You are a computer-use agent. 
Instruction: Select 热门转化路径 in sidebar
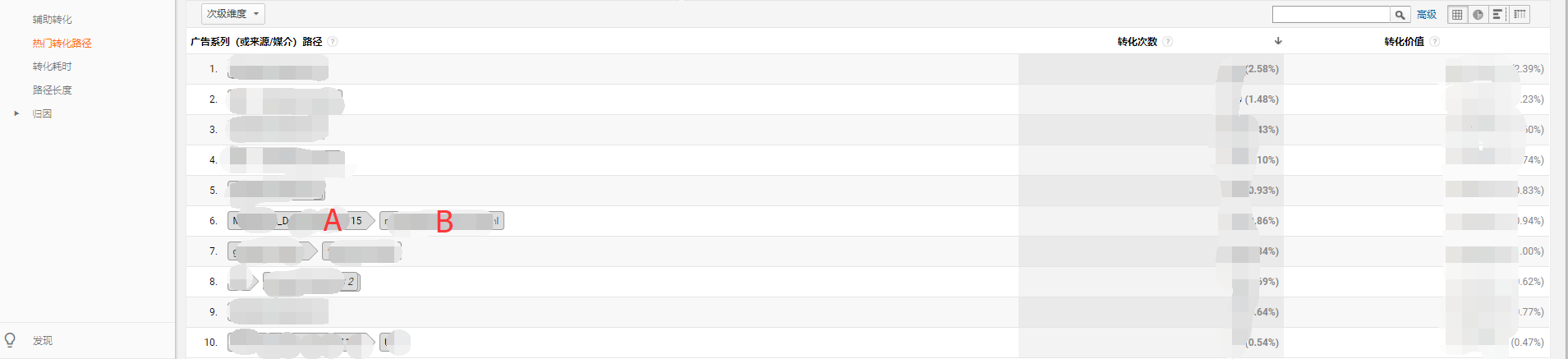[x=62, y=43]
